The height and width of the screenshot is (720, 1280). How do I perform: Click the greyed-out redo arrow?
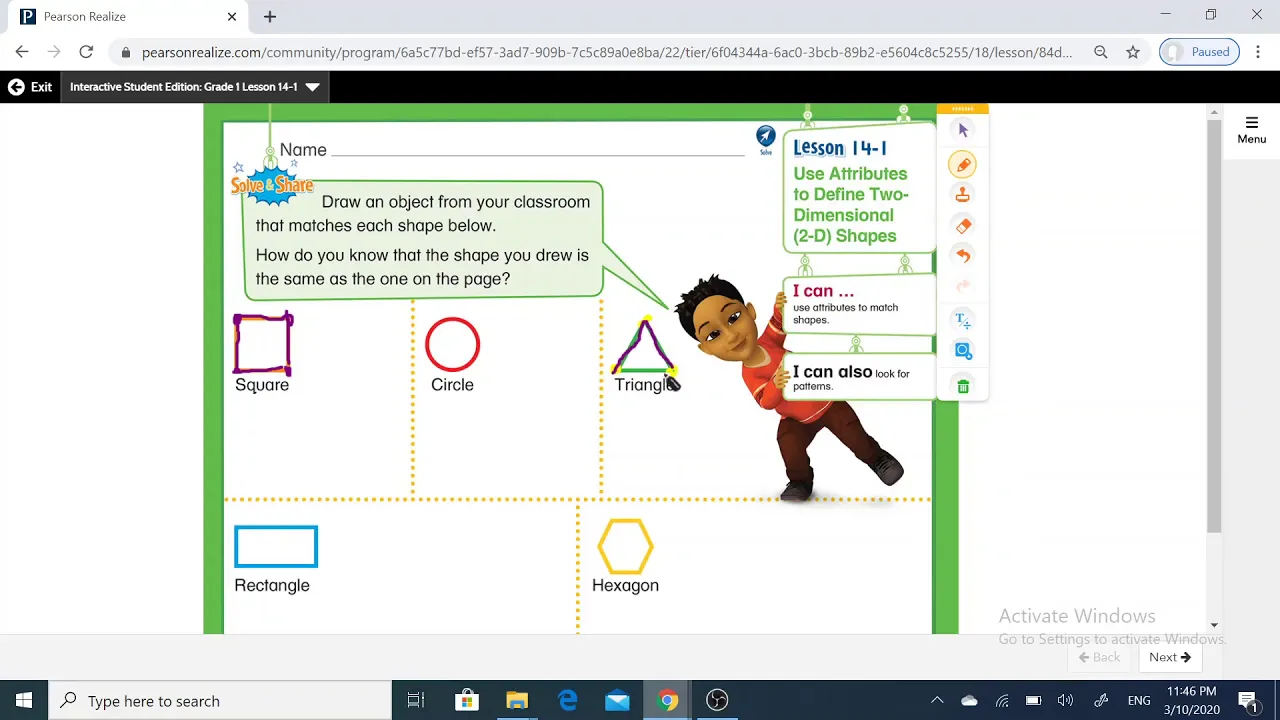963,286
